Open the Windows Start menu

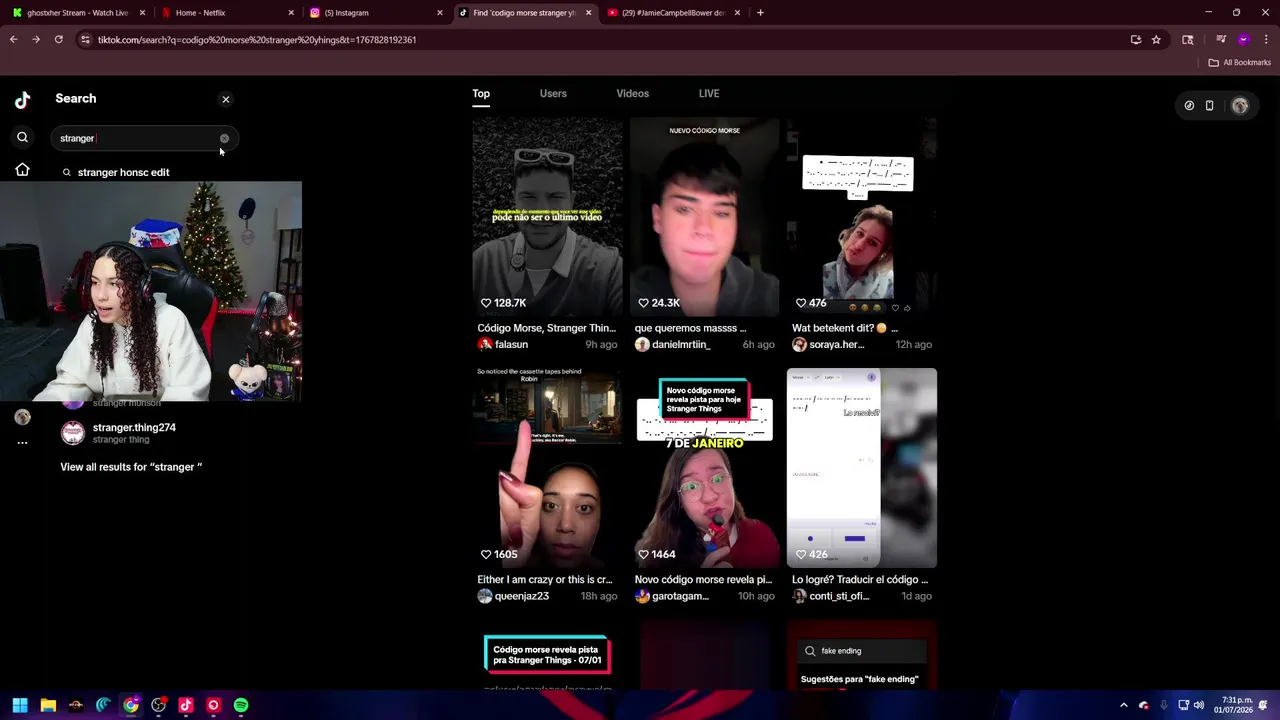pyautogui.click(x=20, y=705)
